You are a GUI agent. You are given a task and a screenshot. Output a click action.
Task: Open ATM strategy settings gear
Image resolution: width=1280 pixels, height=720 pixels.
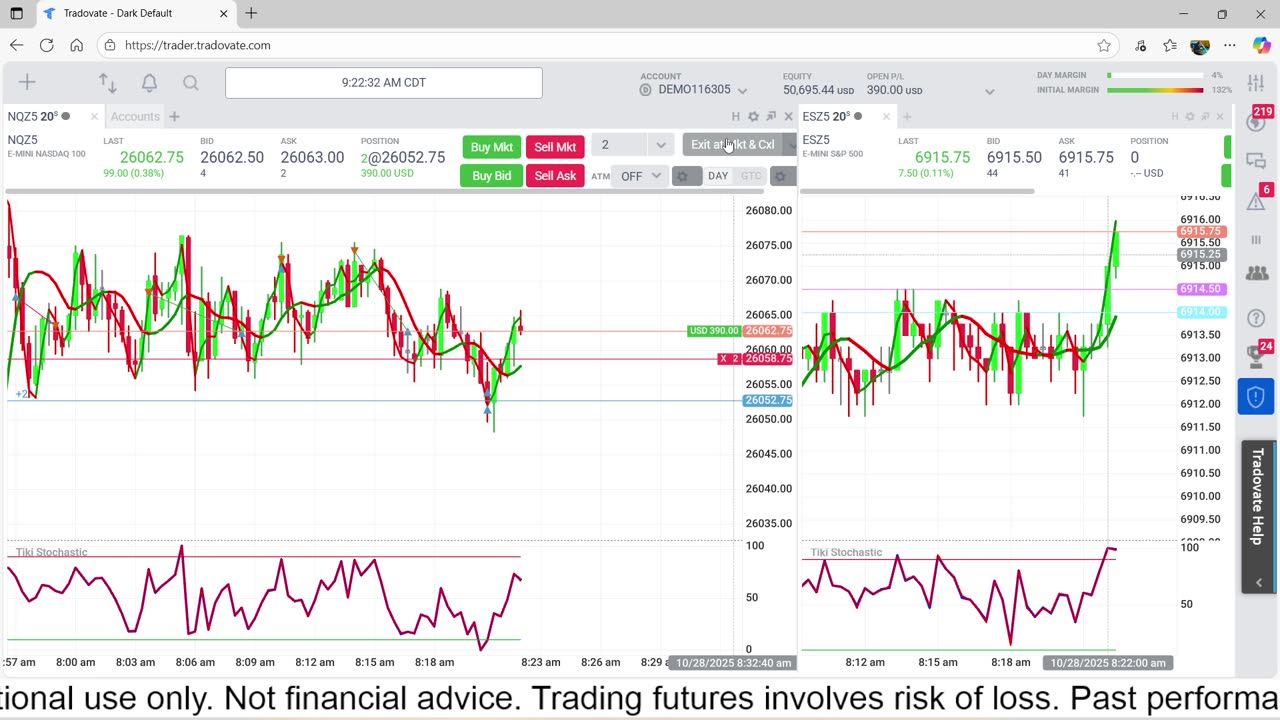(x=683, y=176)
